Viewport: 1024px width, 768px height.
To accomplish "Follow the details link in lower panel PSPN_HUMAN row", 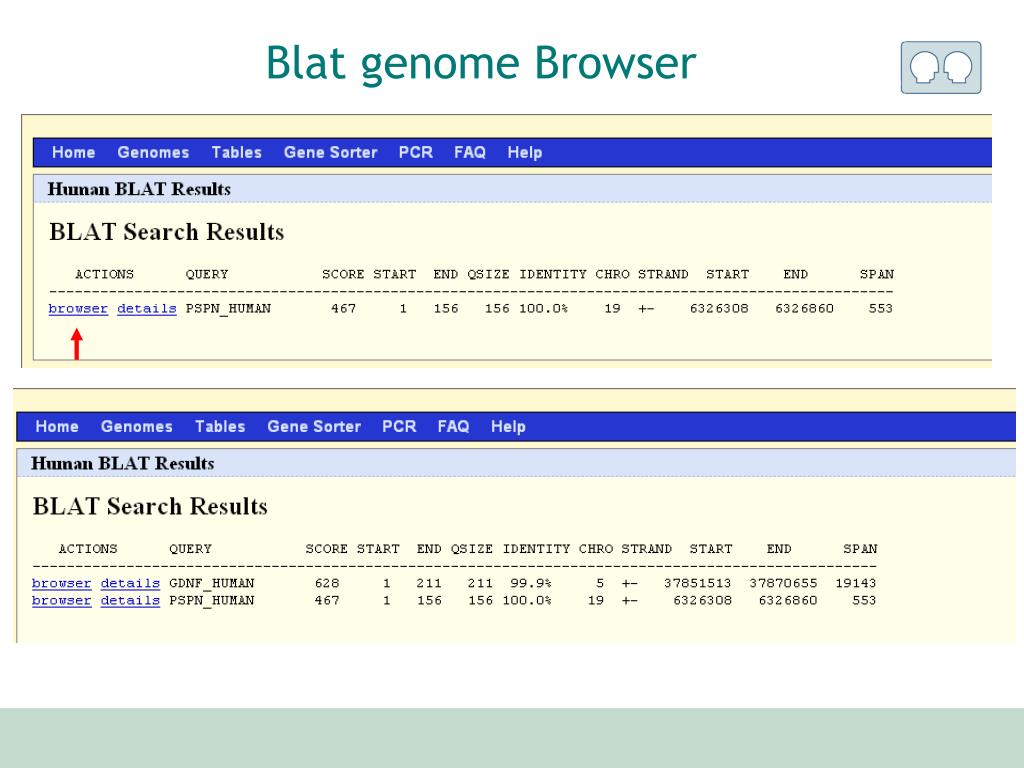I will click(x=131, y=600).
